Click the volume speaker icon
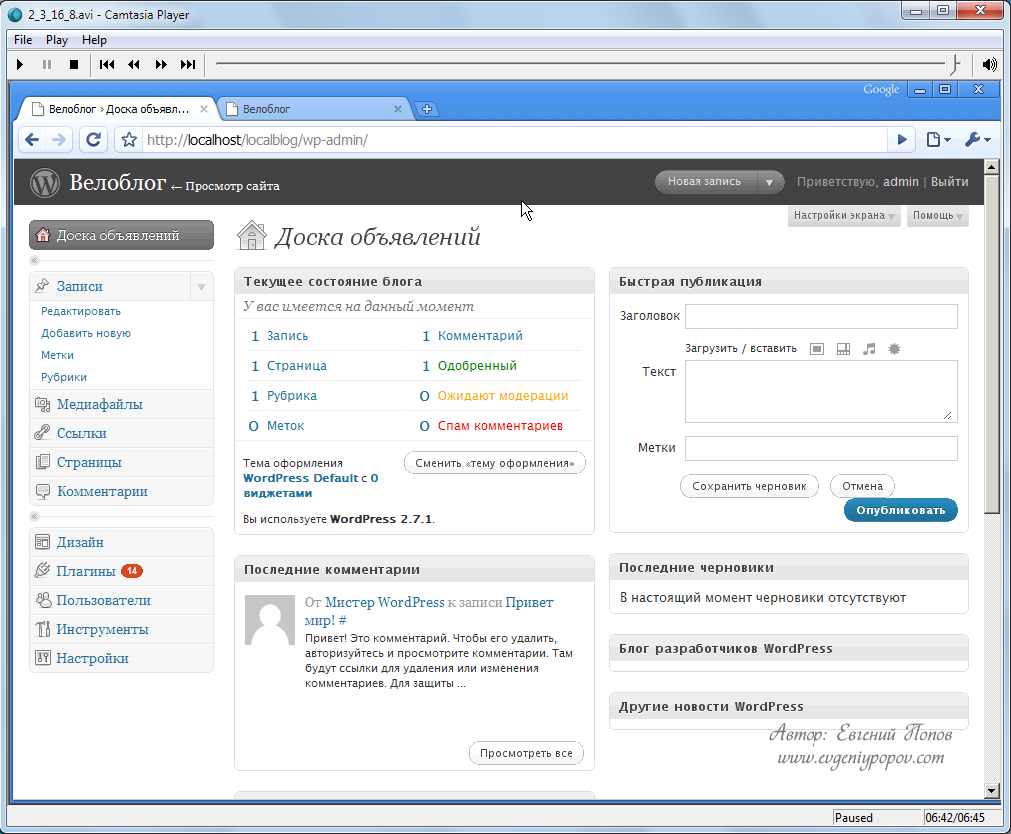 click(x=989, y=65)
